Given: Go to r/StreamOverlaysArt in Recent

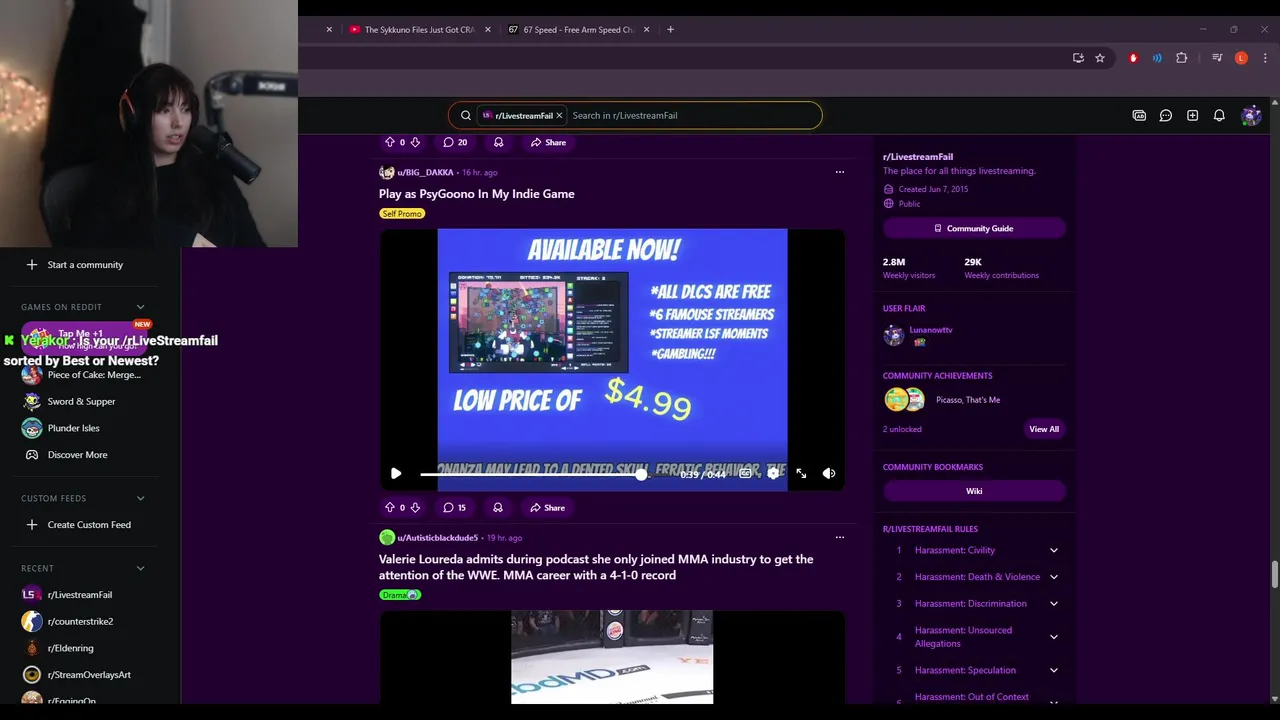Looking at the screenshot, I should 89,675.
